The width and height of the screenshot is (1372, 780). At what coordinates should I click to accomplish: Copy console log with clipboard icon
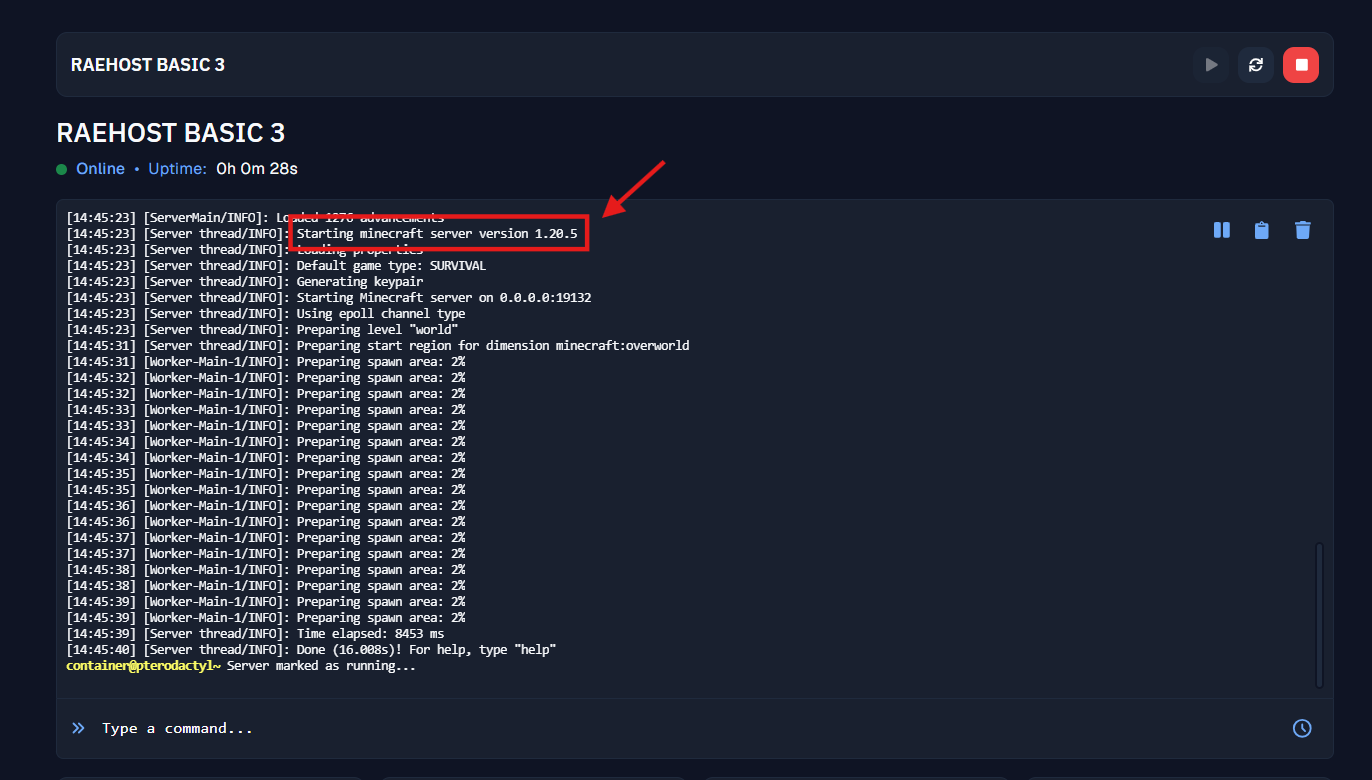(1262, 230)
